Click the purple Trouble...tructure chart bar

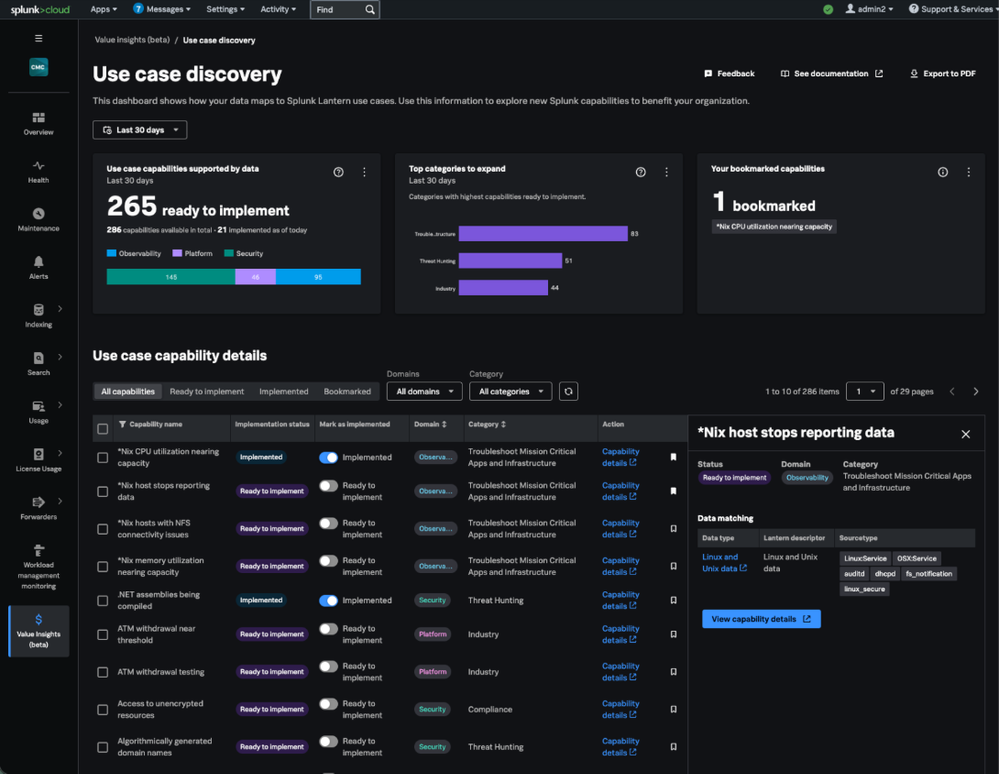(x=543, y=234)
